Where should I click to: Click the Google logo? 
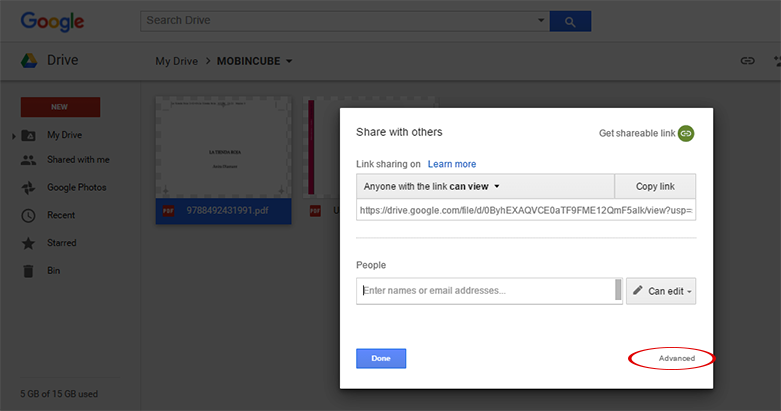click(x=52, y=21)
